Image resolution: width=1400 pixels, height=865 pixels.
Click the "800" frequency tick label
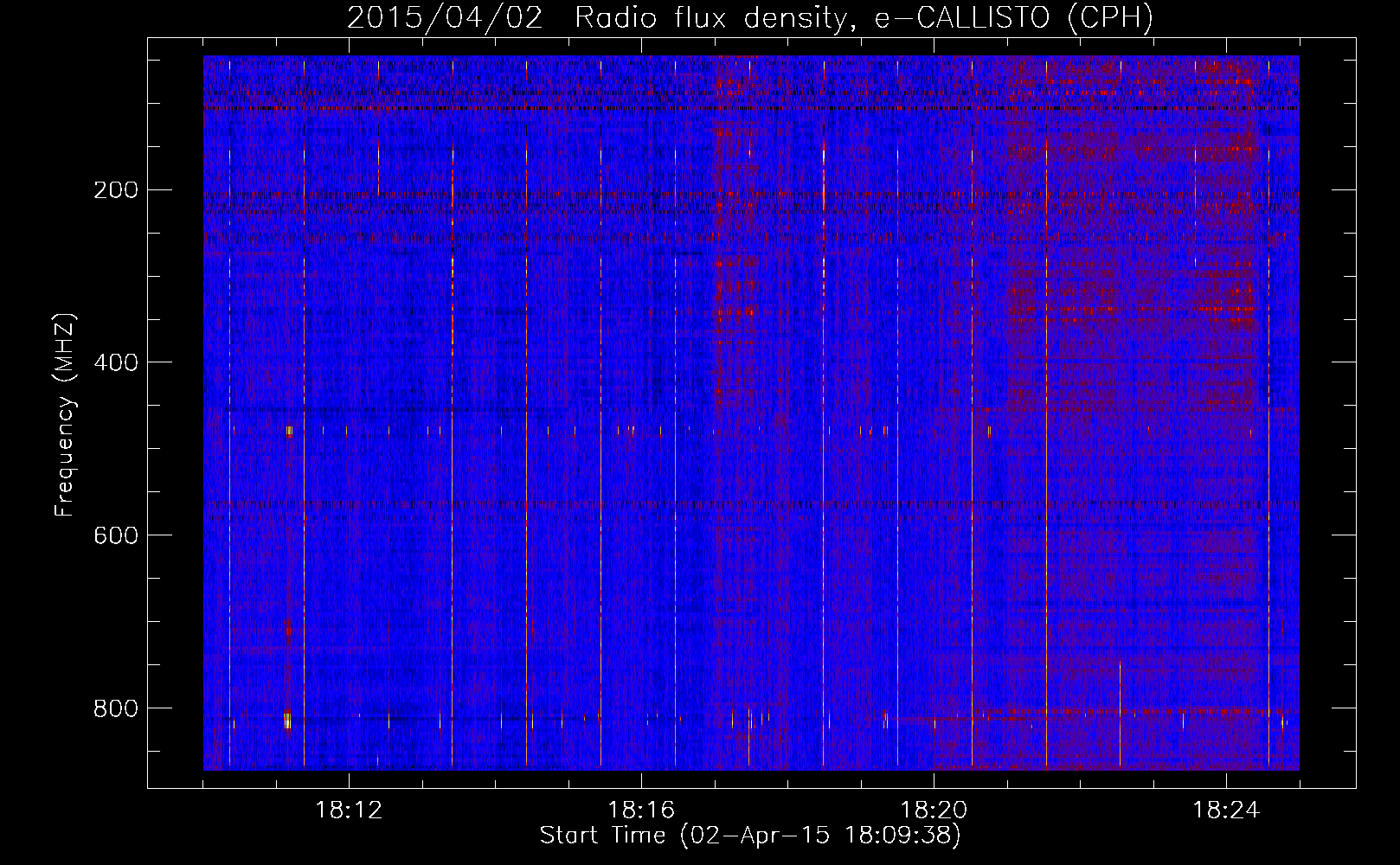click(x=116, y=708)
